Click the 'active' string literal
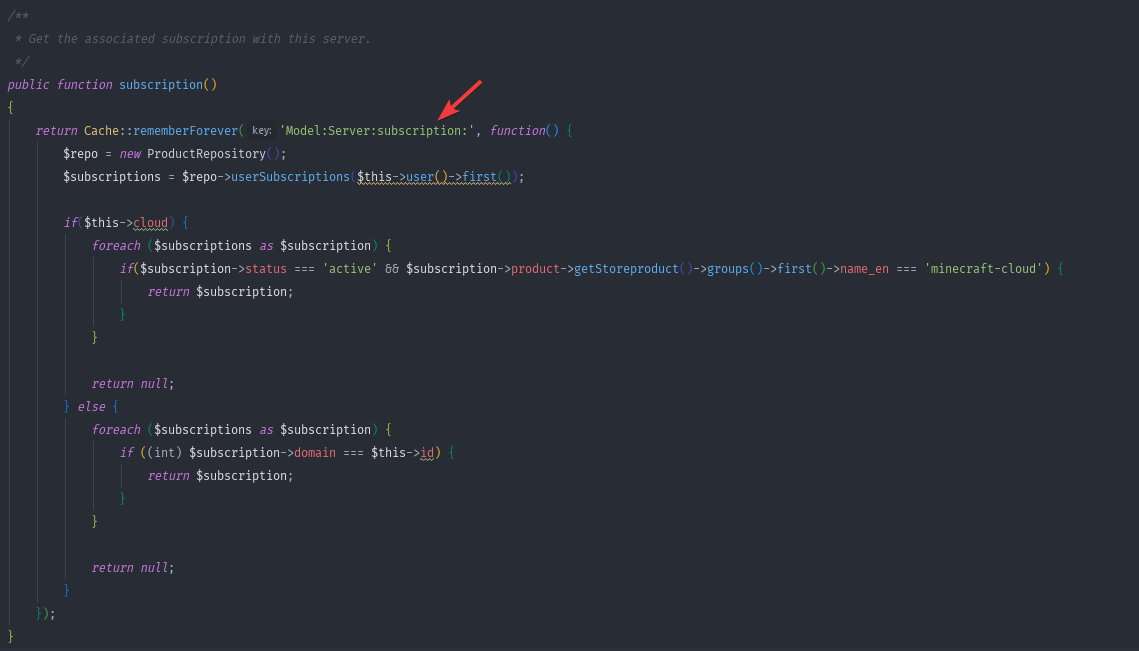Viewport: 1139px width, 651px height. (349, 269)
